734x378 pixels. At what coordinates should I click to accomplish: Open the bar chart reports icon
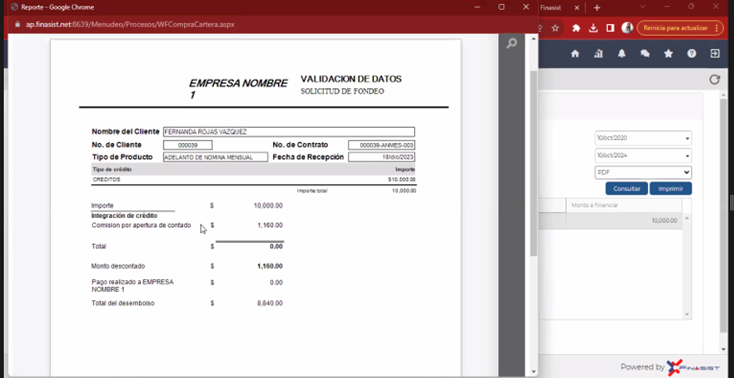(x=598, y=54)
